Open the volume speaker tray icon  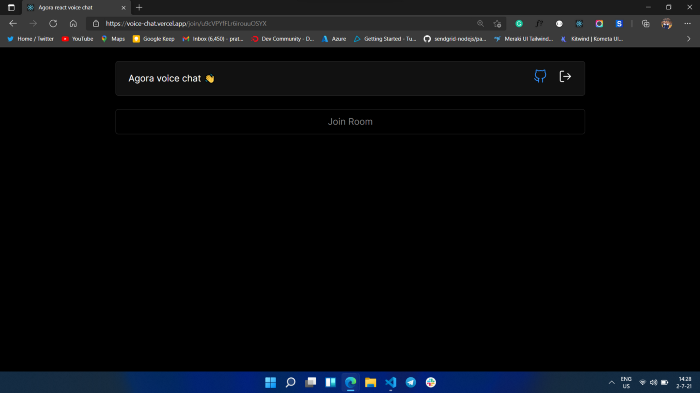(654, 382)
